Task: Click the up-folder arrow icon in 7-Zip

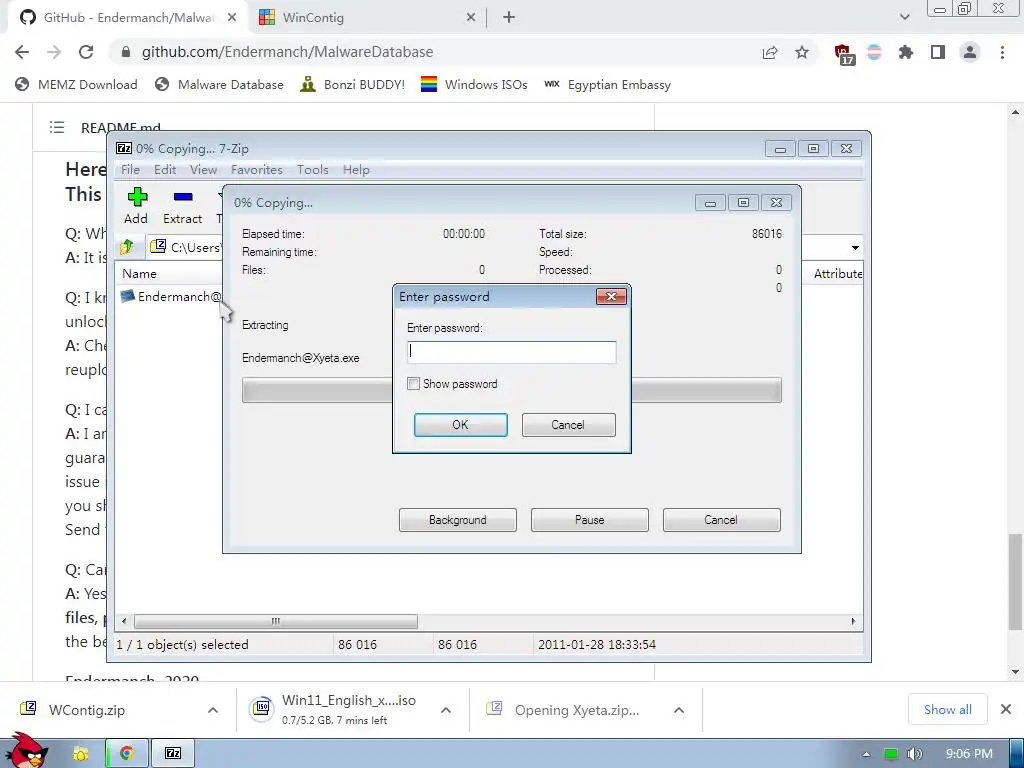Action: [127, 247]
